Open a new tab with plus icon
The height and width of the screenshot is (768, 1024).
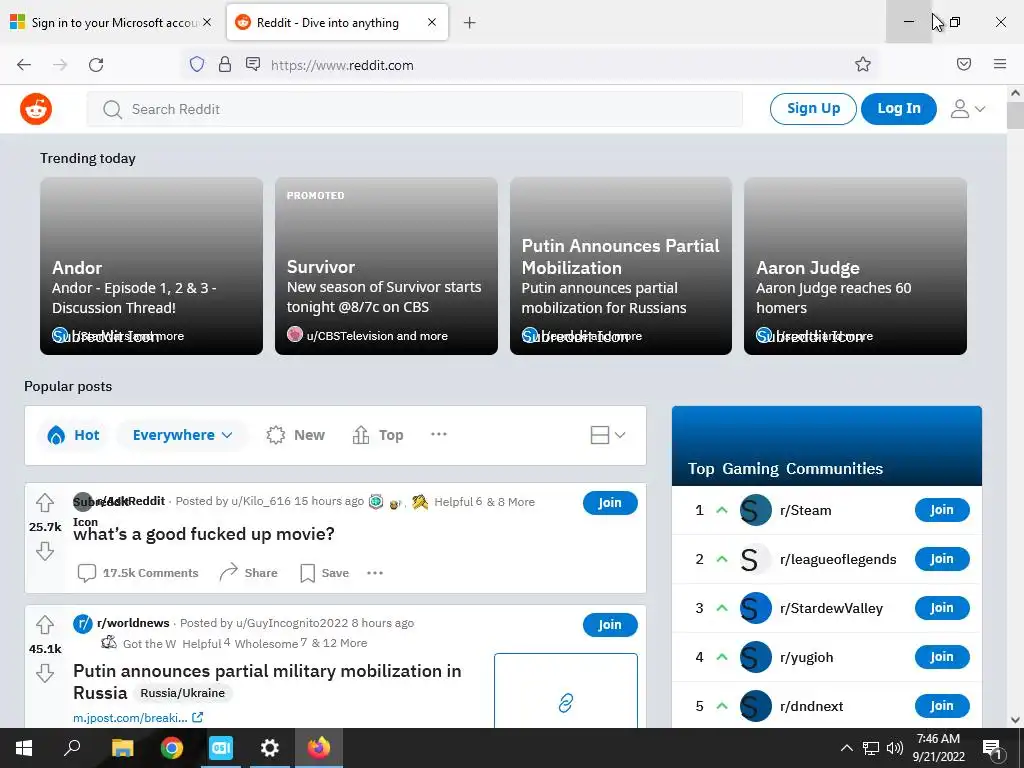470,23
